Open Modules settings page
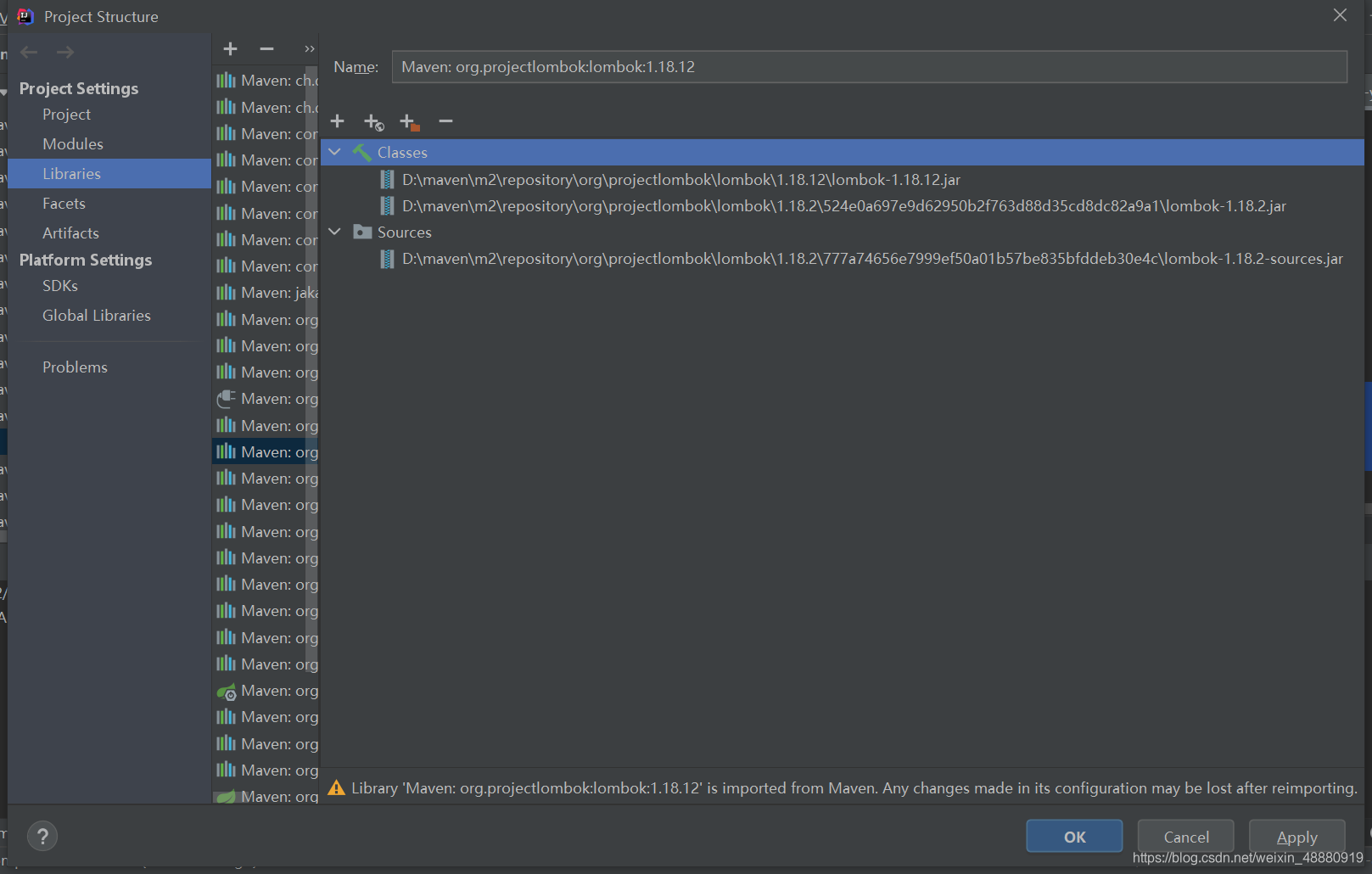This screenshot has height=874, width=1372. coord(73,144)
